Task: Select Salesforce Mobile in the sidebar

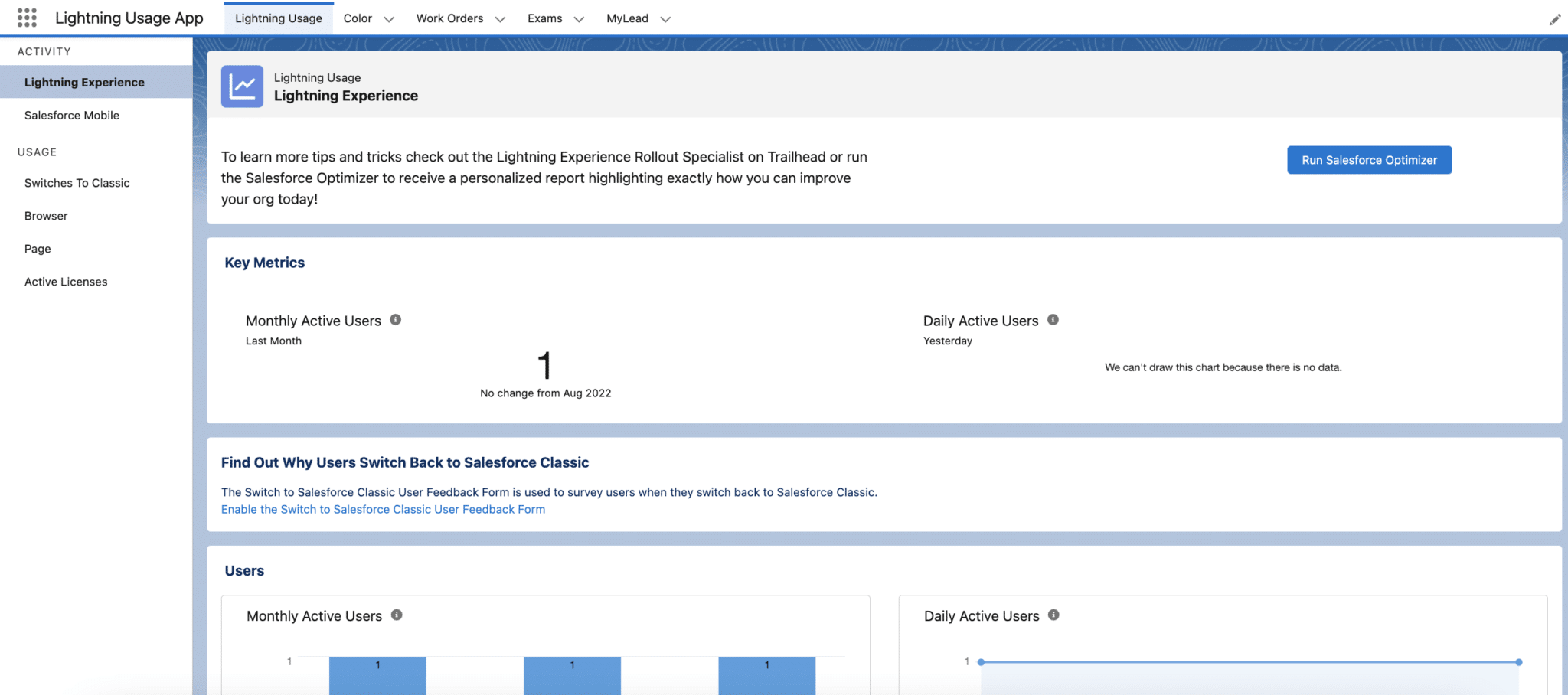Action: (72, 115)
